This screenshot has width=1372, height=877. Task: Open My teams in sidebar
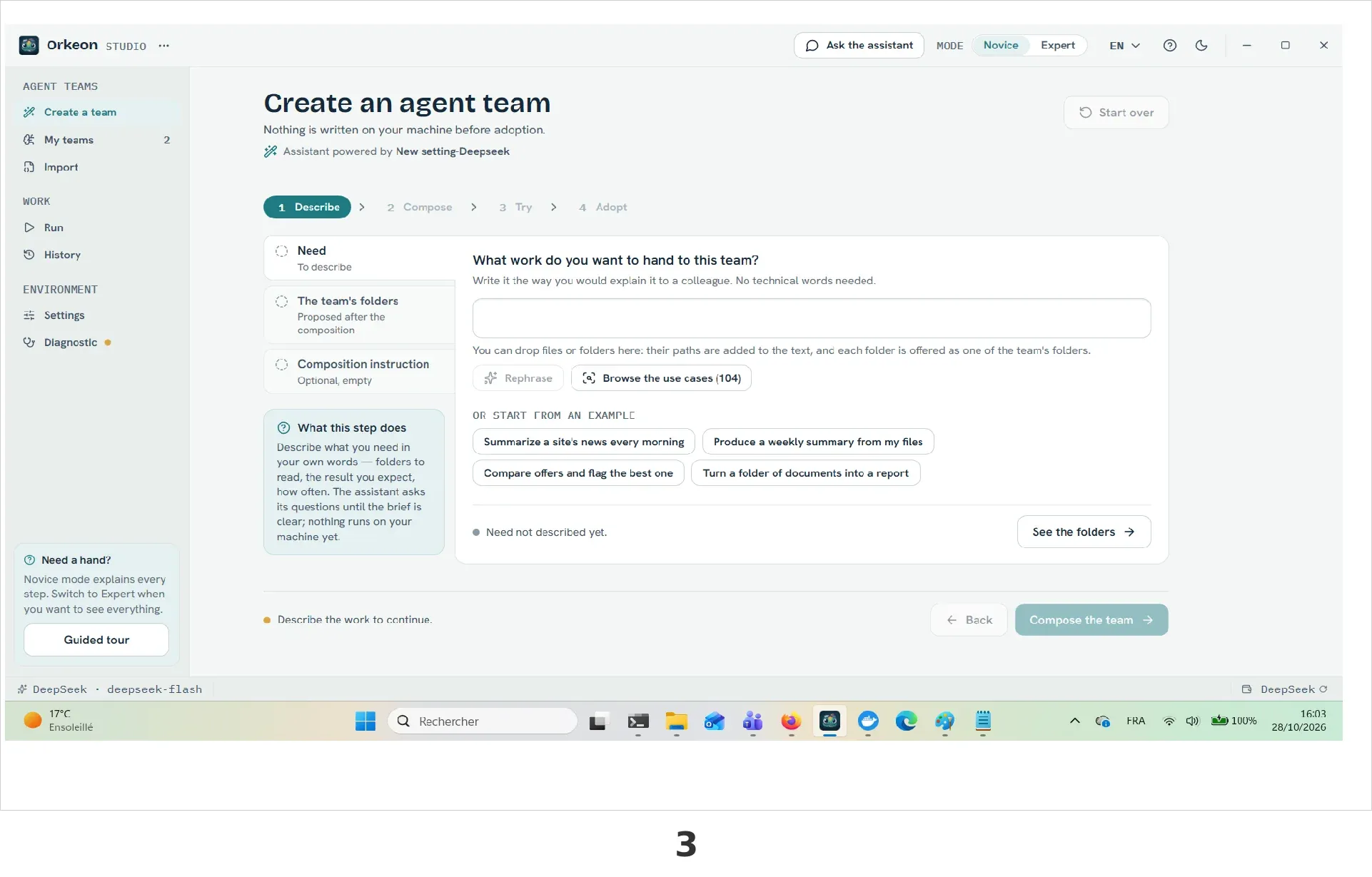[97, 140]
